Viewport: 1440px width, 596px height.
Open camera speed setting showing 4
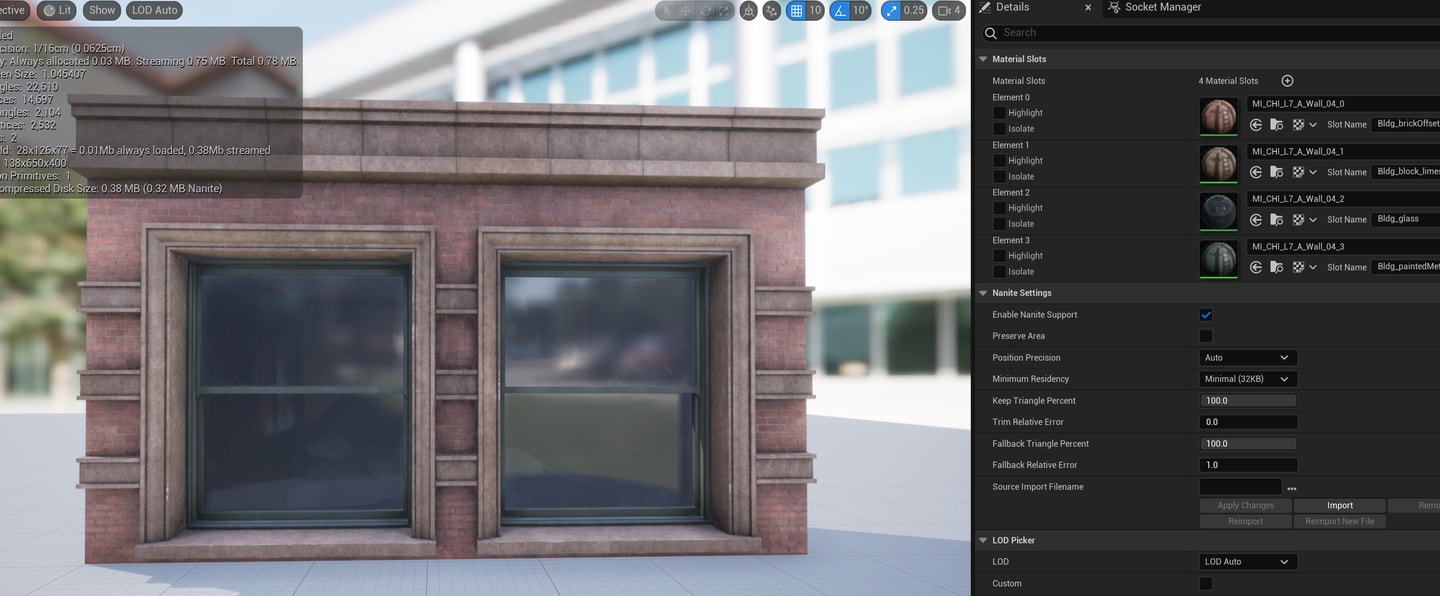click(949, 11)
